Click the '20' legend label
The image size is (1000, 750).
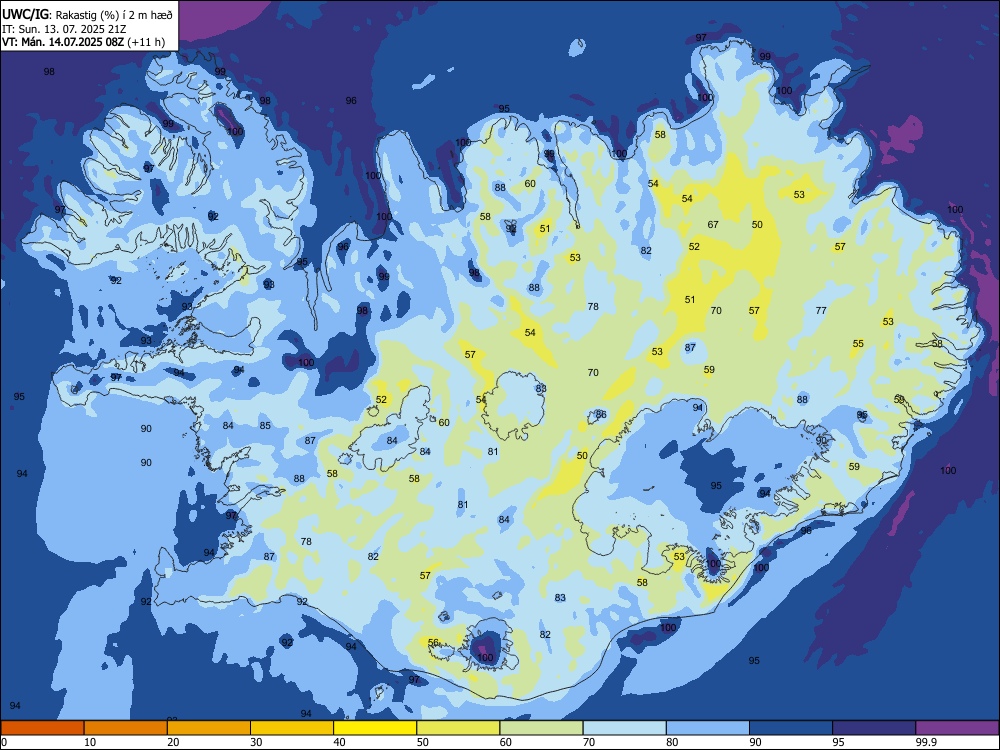pos(173,742)
